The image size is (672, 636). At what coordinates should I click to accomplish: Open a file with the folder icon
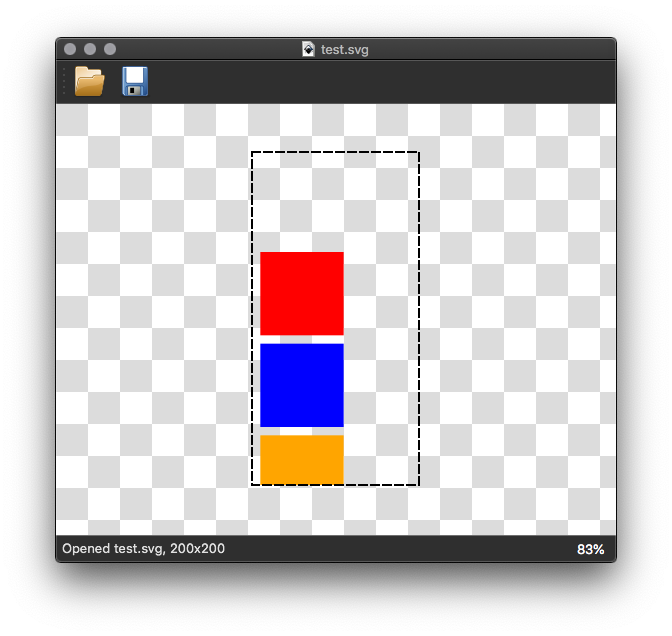(89, 81)
